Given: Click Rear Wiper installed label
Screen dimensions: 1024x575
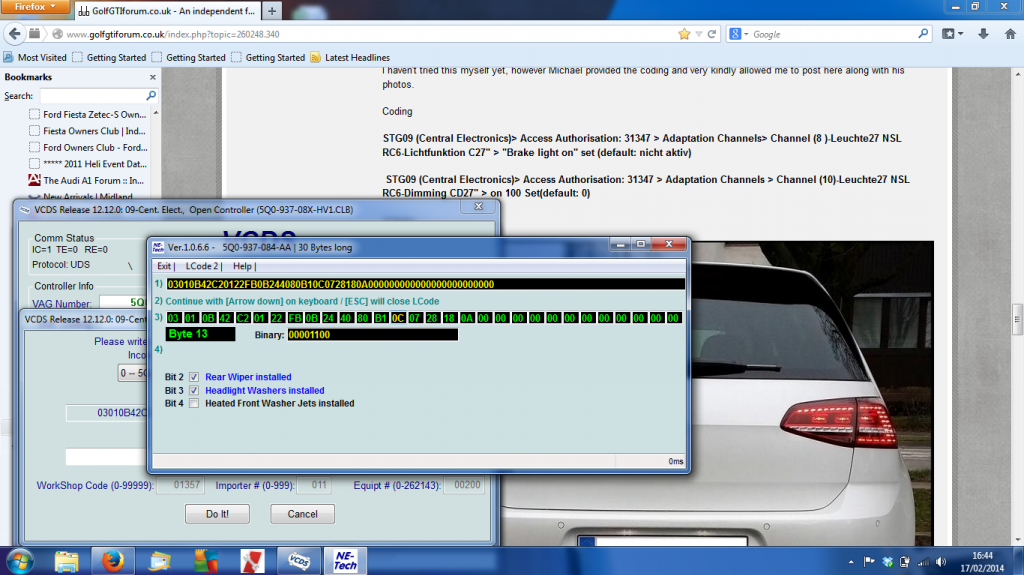Looking at the screenshot, I should (248, 377).
